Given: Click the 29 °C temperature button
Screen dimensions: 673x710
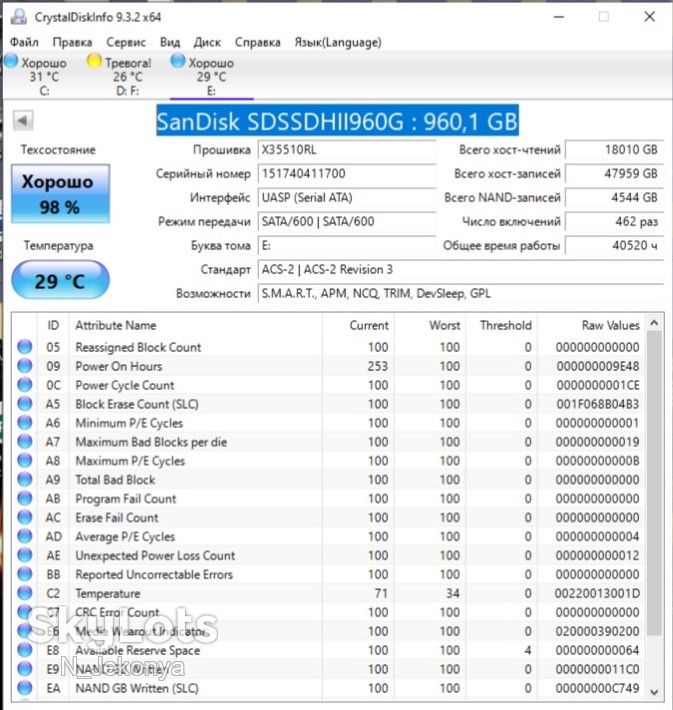Looking at the screenshot, I should pyautogui.click(x=60, y=280).
